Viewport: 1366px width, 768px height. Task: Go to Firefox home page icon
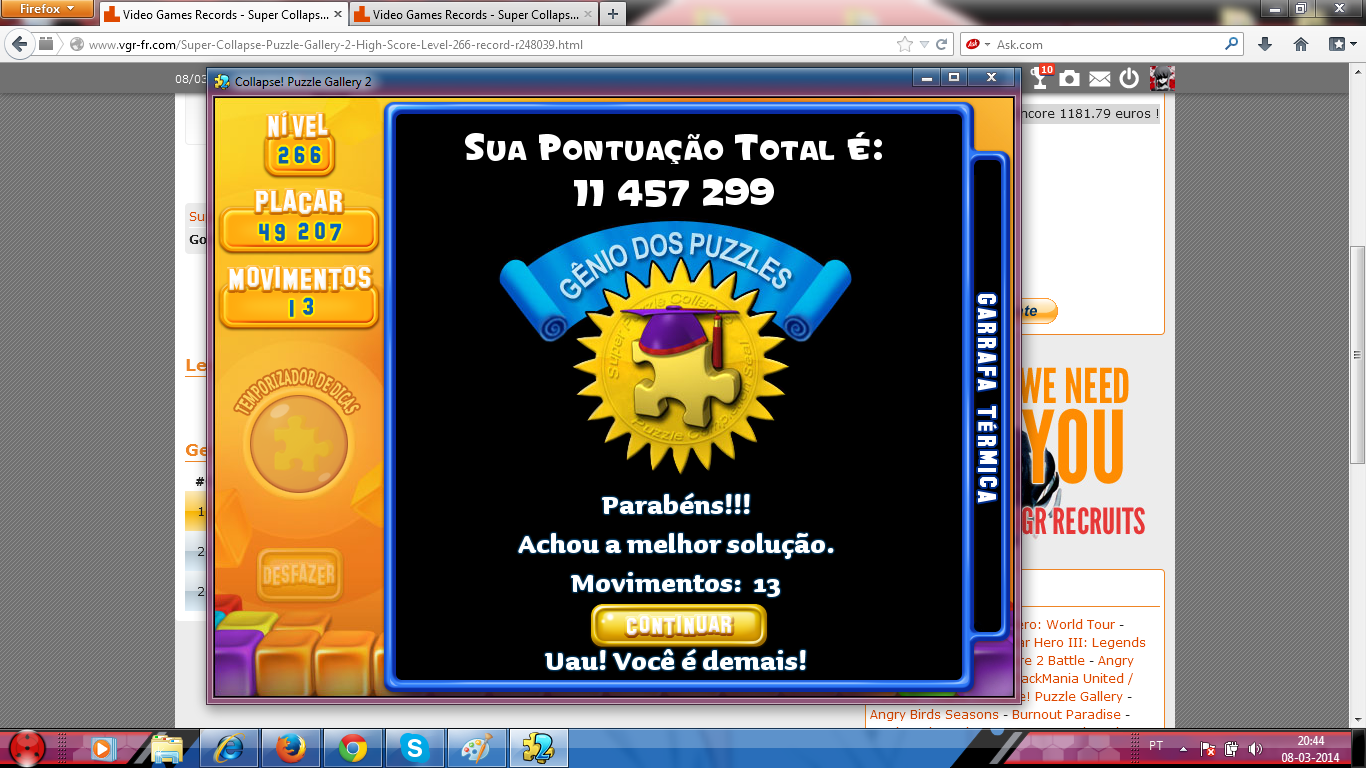point(1301,44)
